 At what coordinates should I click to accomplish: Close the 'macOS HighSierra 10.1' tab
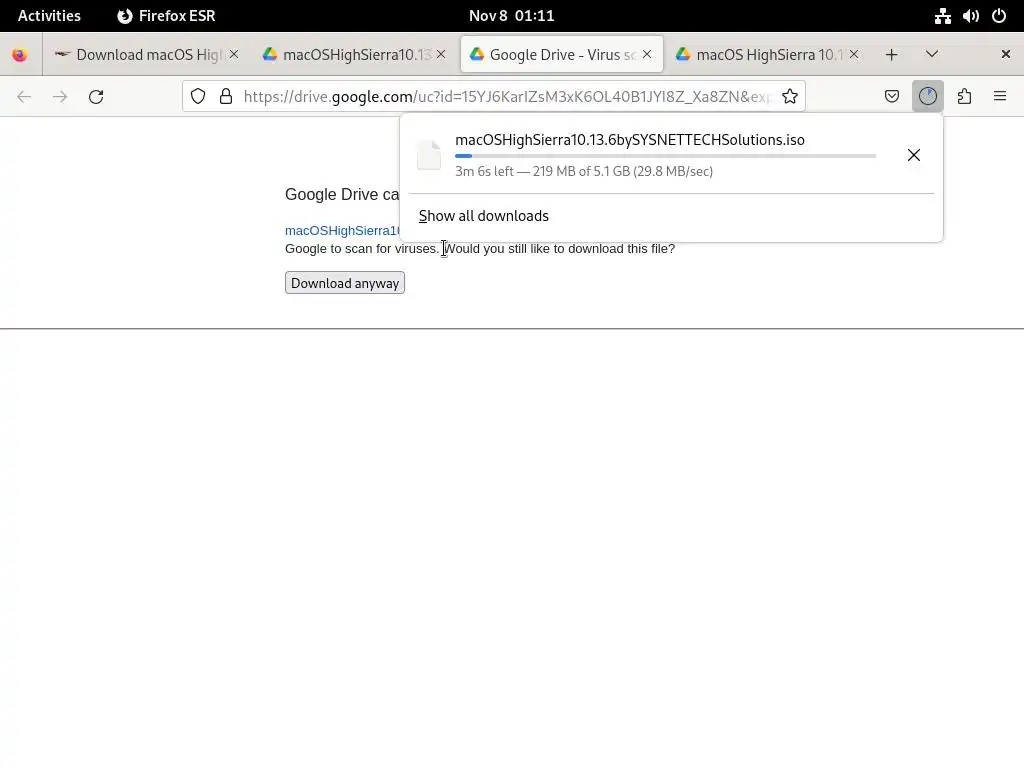pyautogui.click(x=854, y=54)
